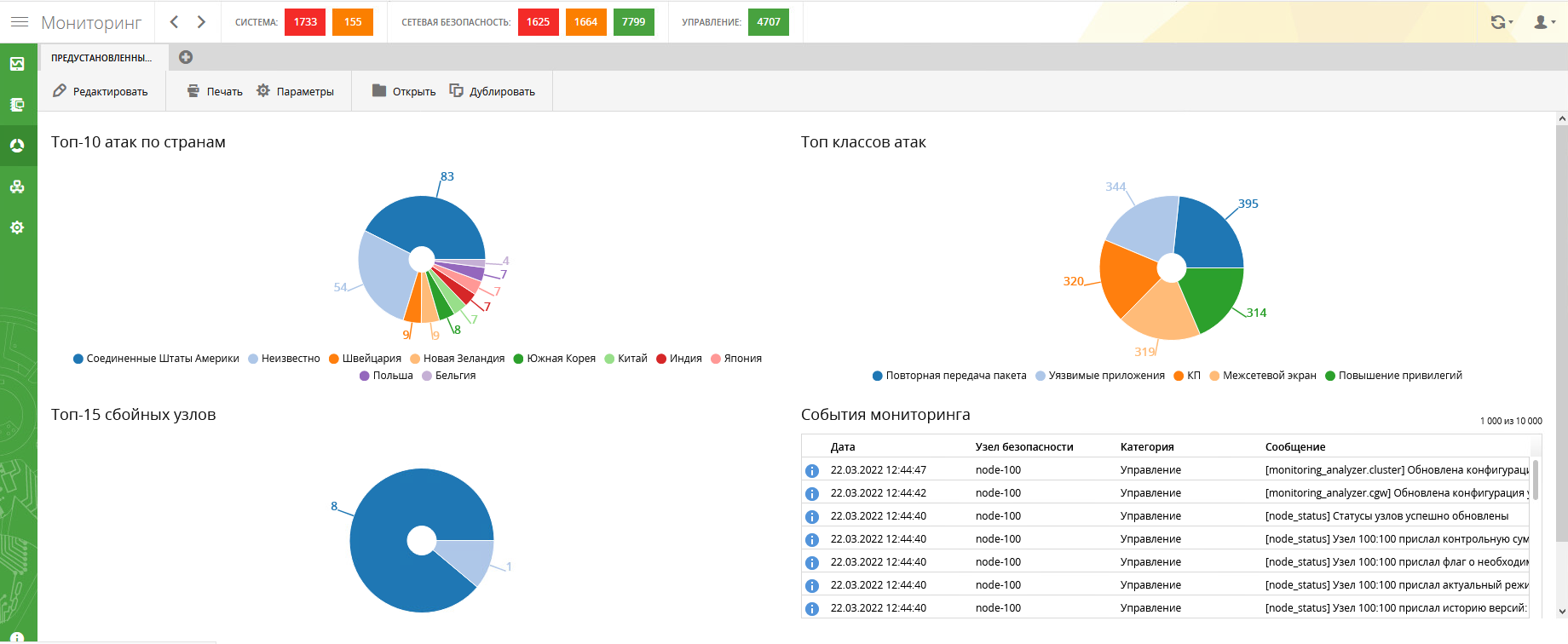Toggle the Китай legend item
This screenshot has width=1568, height=644.
click(x=626, y=359)
